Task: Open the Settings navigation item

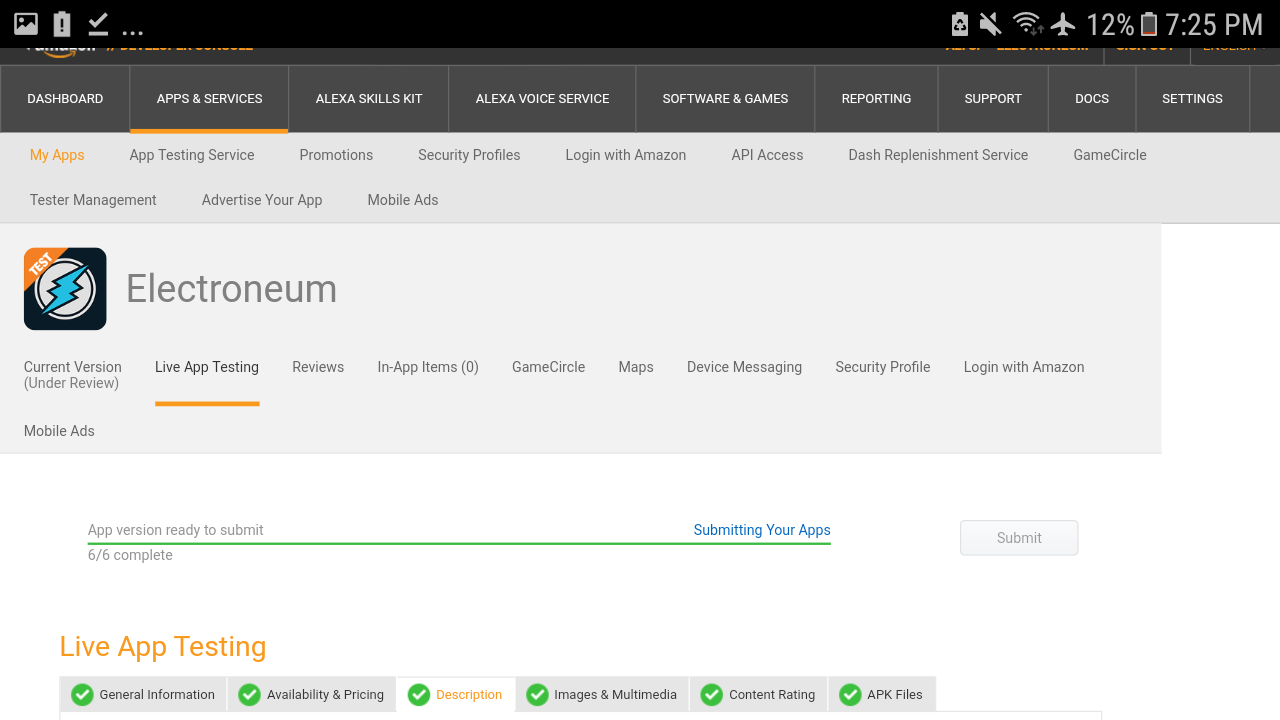Action: (x=1192, y=99)
